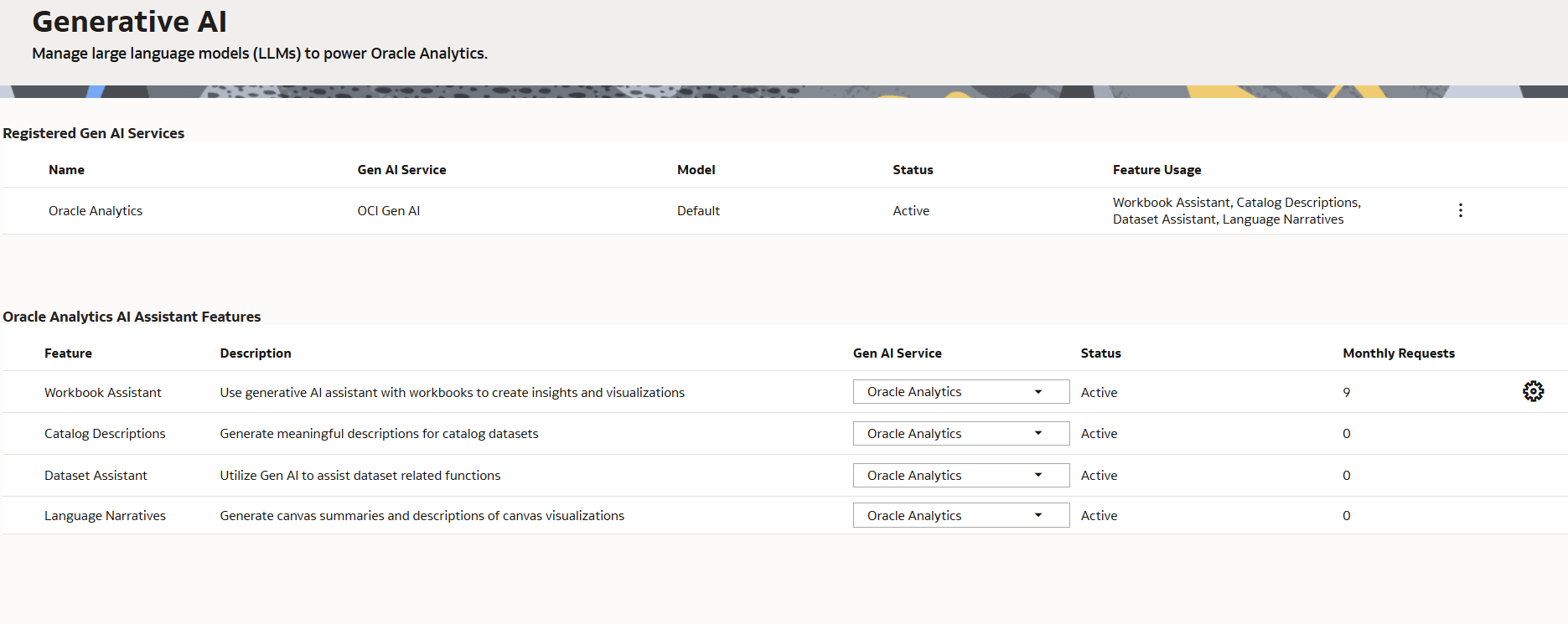This screenshot has width=1568, height=624.
Task: Click the Catalog Descriptions feature name
Action: point(105,434)
